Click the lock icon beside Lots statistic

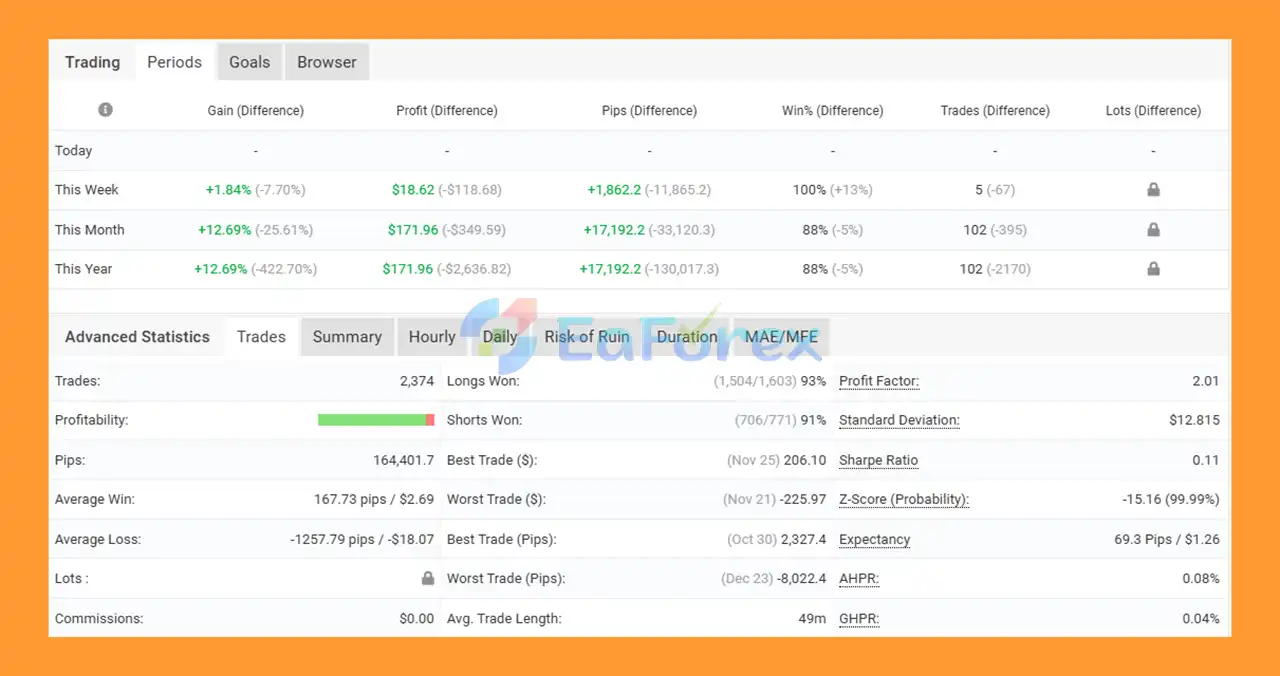pos(428,578)
